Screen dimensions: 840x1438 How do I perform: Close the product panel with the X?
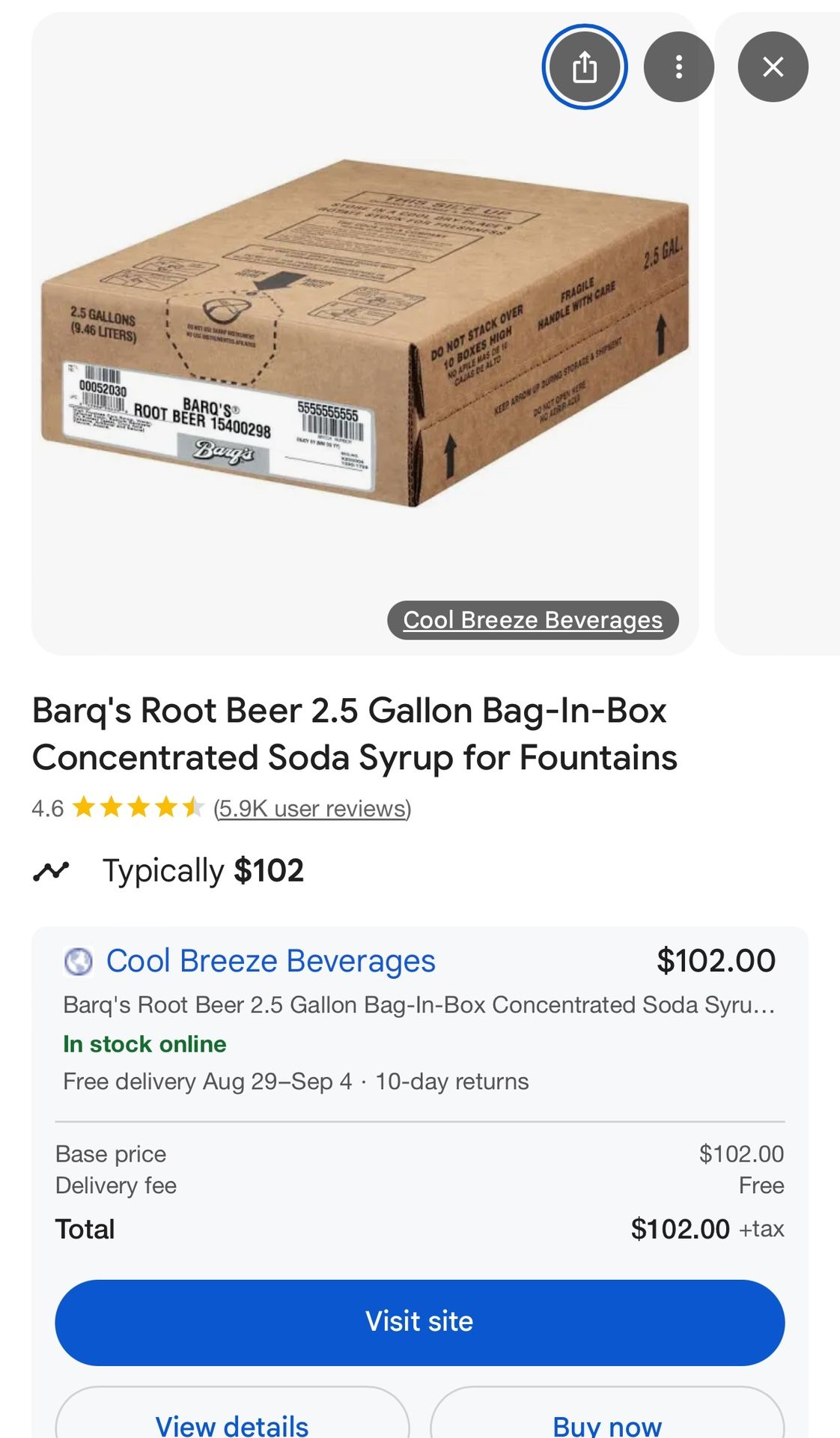773,67
